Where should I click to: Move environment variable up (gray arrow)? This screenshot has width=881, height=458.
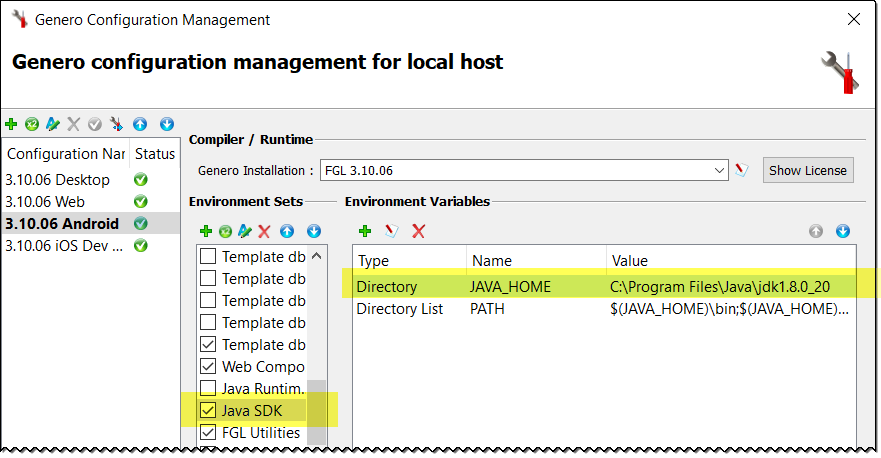click(x=816, y=231)
